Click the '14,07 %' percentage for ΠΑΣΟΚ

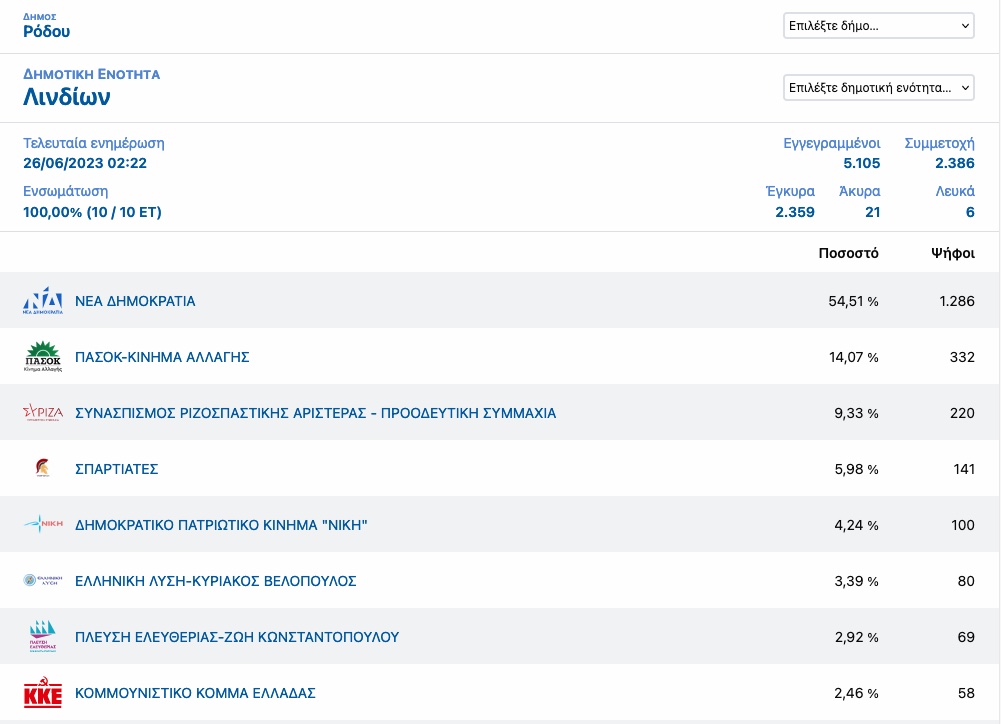click(854, 357)
